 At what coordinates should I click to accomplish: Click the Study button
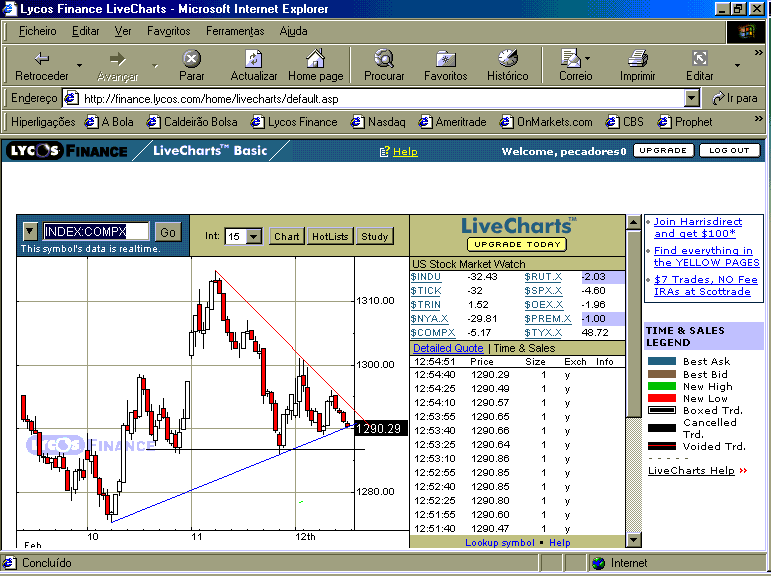(x=375, y=237)
